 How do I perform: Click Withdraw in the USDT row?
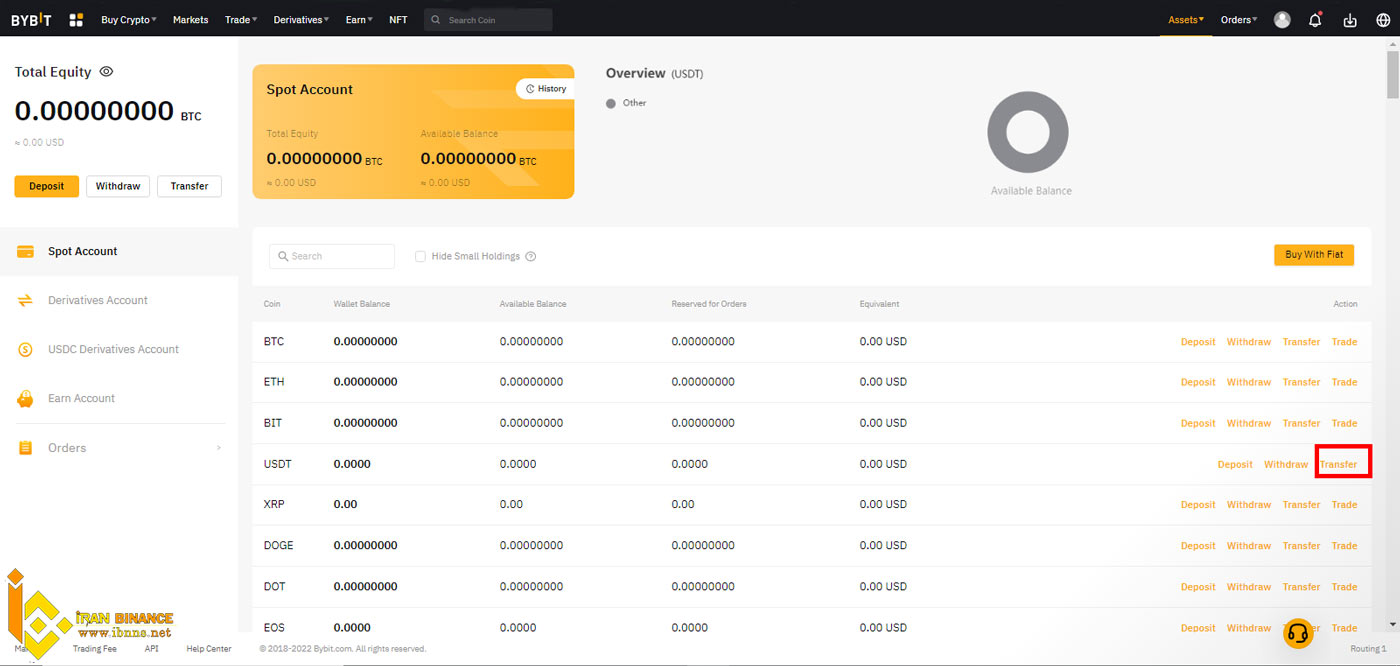tap(1286, 464)
